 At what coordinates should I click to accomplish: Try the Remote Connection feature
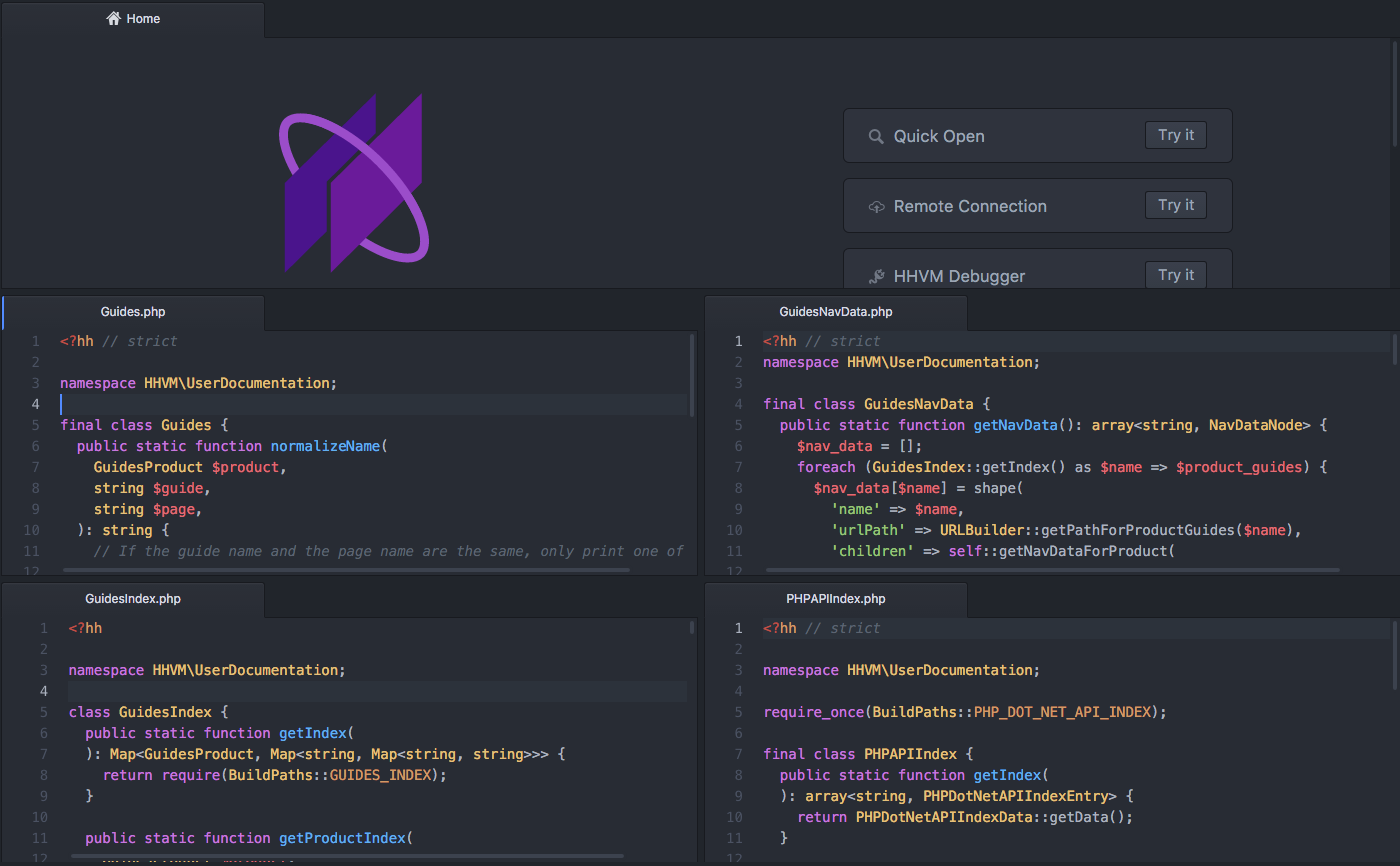(x=1176, y=205)
